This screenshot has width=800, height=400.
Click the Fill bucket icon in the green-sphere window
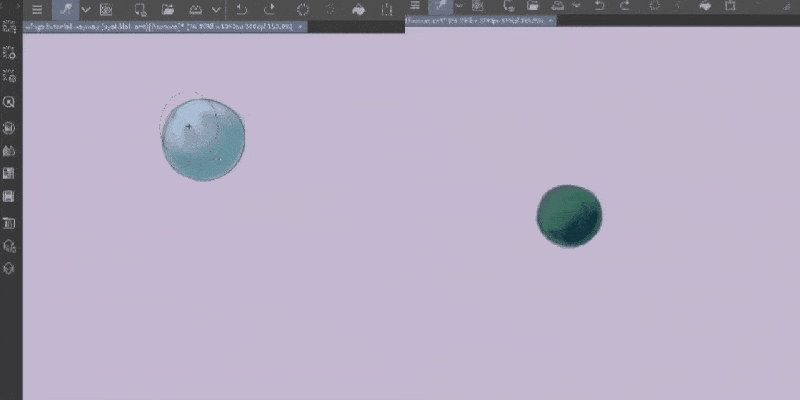[705, 6]
